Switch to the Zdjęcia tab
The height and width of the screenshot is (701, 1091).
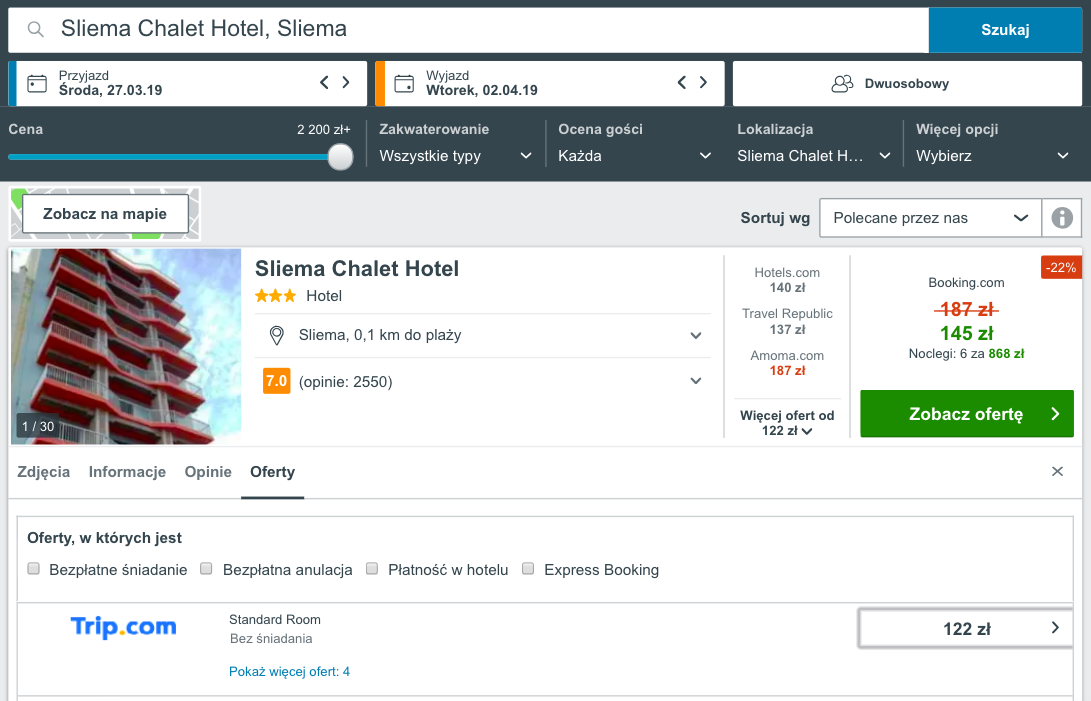tap(44, 472)
